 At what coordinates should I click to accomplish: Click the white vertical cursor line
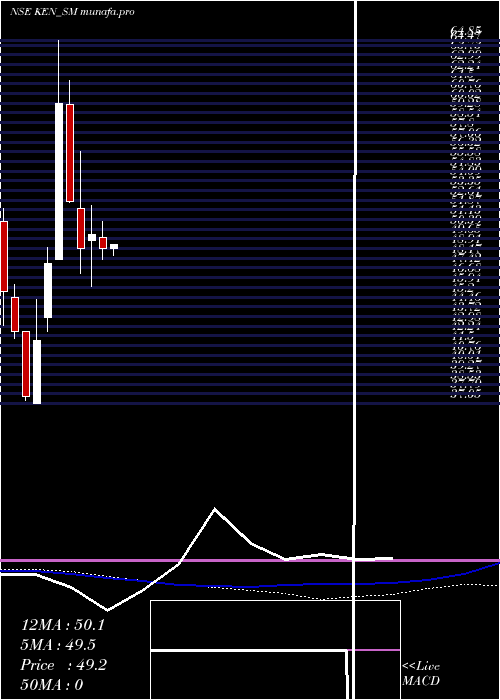pyautogui.click(x=355, y=350)
